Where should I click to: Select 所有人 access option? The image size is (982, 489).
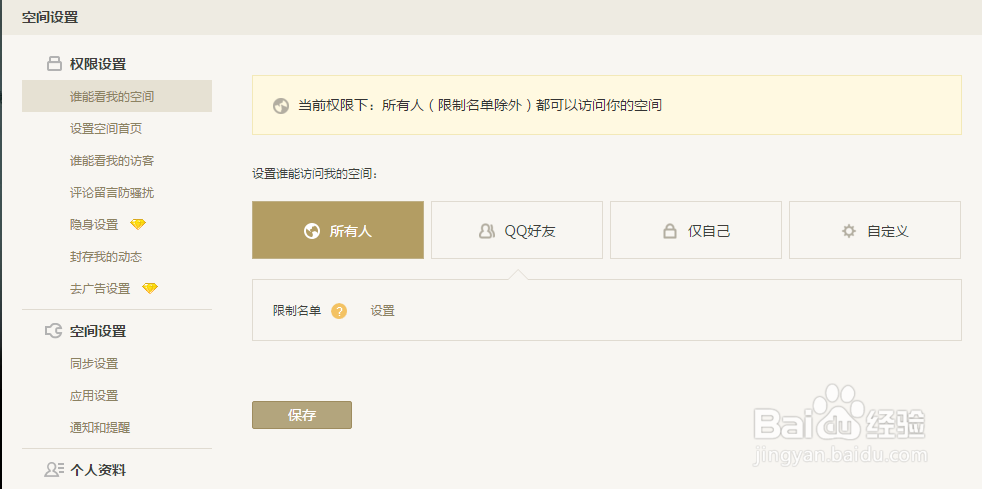pyautogui.click(x=338, y=230)
